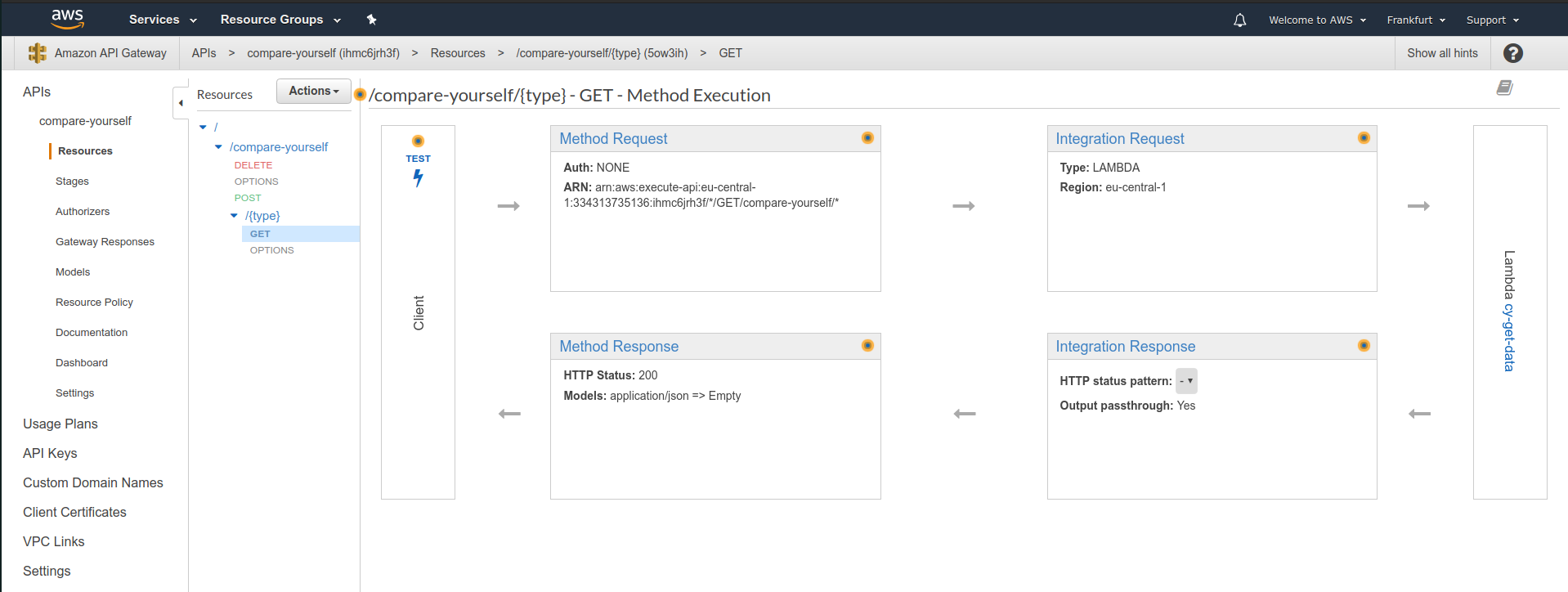Open the Method Request panel title
Image resolution: width=1568 pixels, height=592 pixels.
pos(613,139)
